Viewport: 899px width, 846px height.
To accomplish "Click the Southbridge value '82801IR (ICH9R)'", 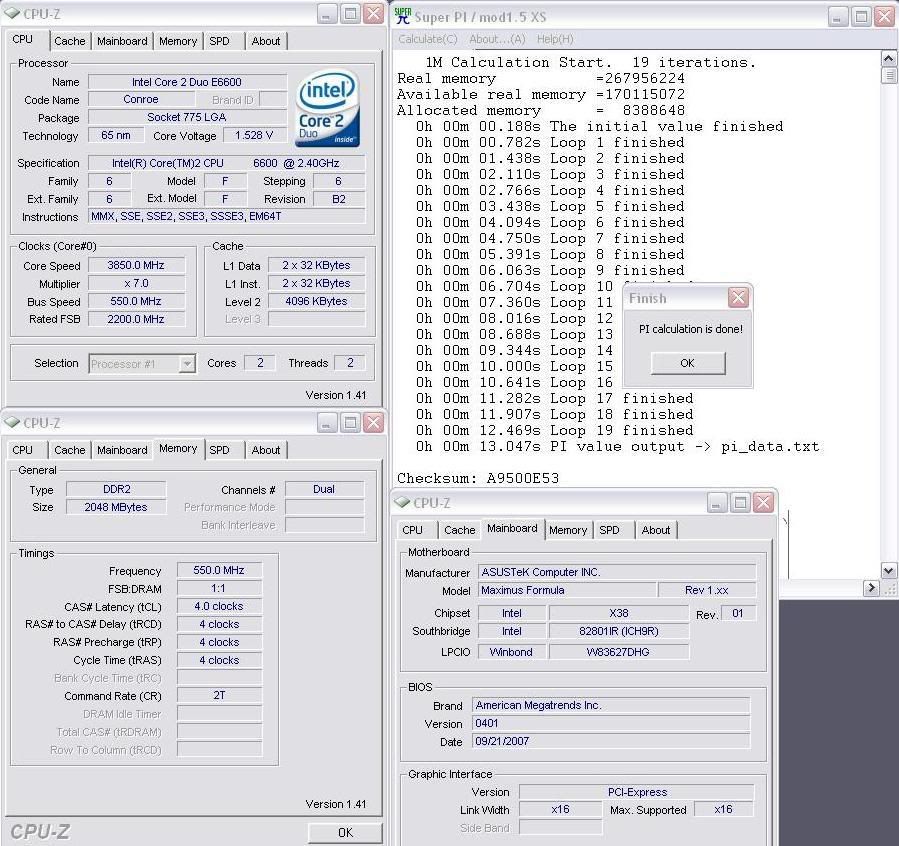I will pos(619,631).
